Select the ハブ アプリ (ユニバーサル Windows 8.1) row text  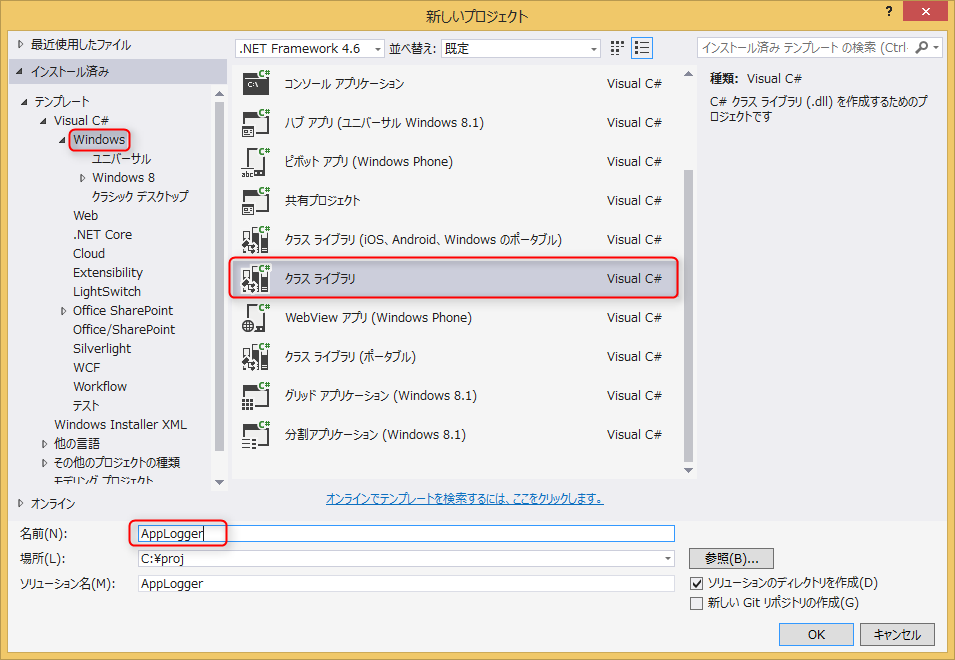click(x=384, y=122)
